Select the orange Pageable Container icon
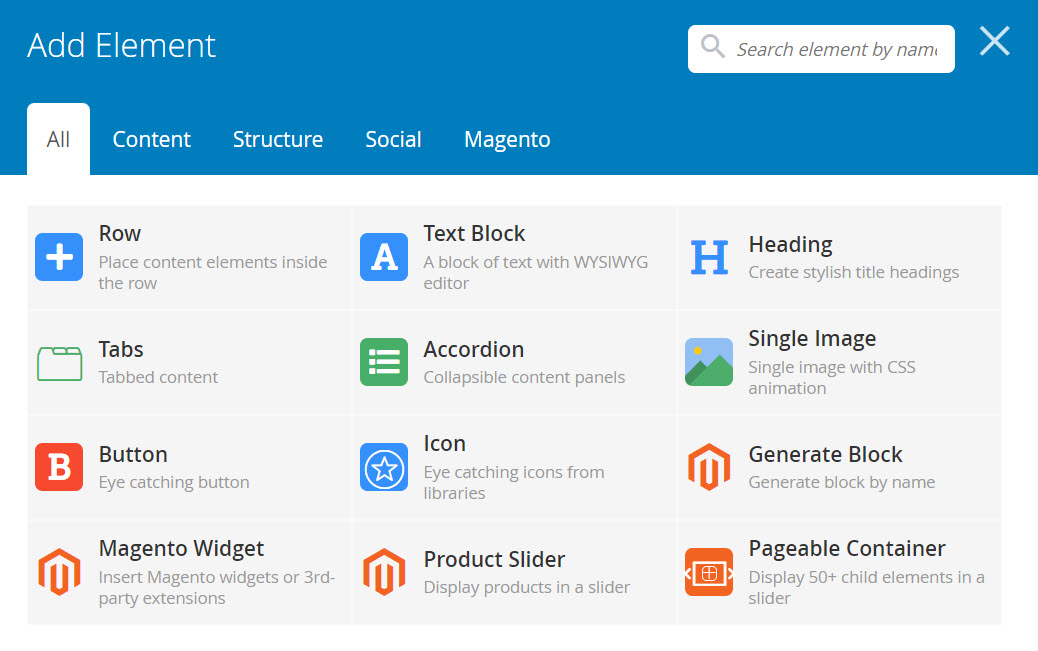The width and height of the screenshot is (1038, 651). (x=709, y=572)
